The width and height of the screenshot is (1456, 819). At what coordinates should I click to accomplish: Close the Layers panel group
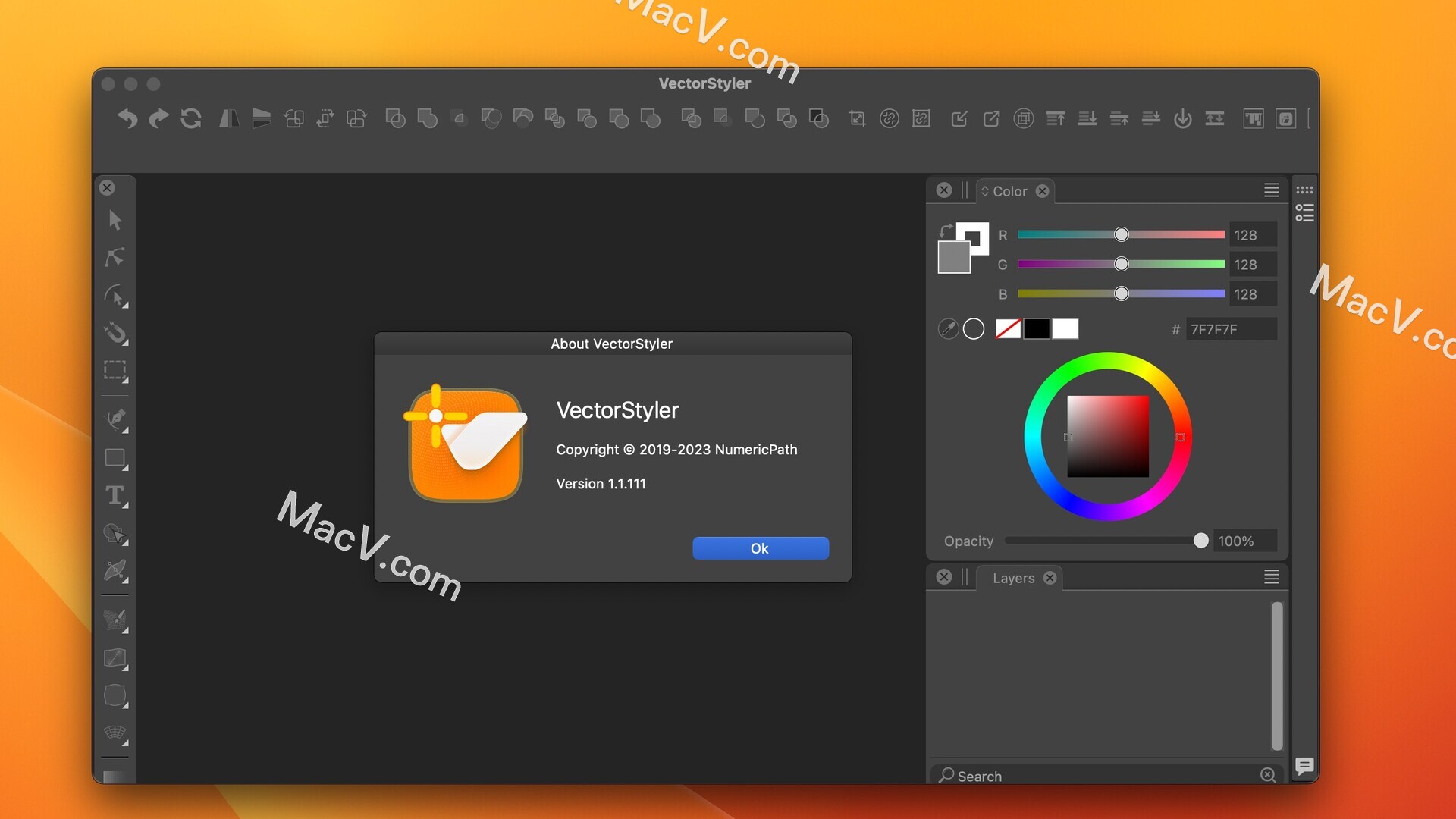[944, 577]
